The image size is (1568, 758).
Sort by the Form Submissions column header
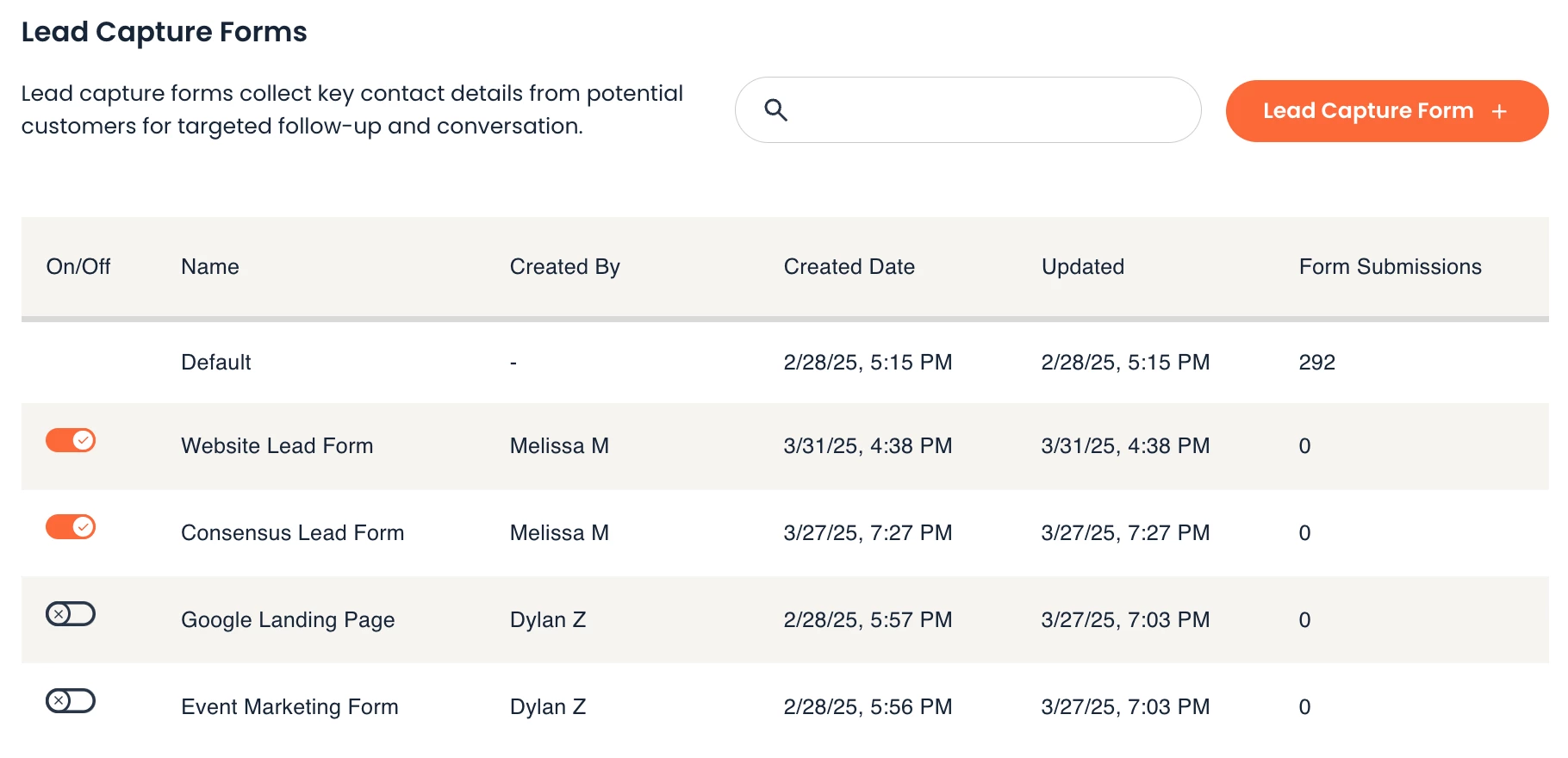1390,267
